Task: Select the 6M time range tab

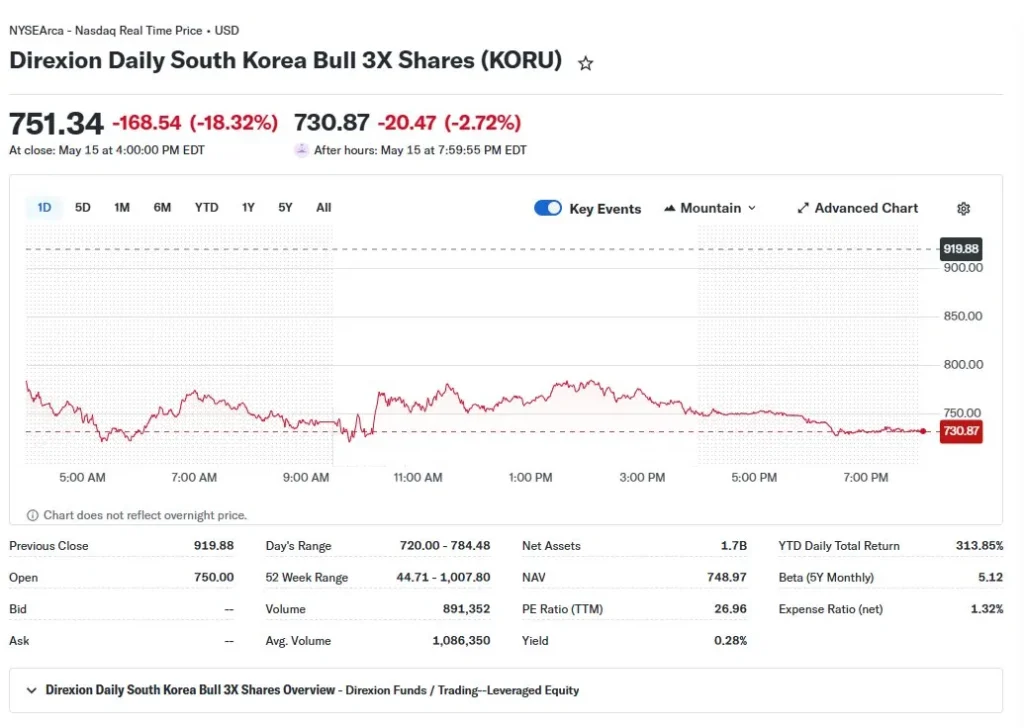Action: (162, 208)
